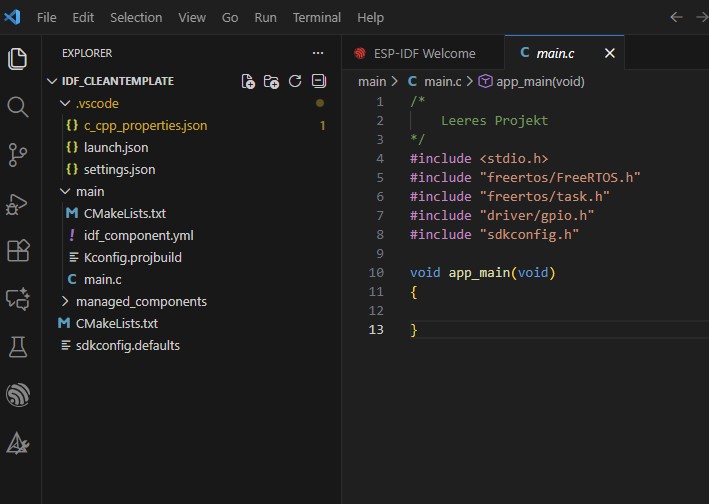Collapse the main folder
Screen dimensions: 709x504
(x=89, y=191)
